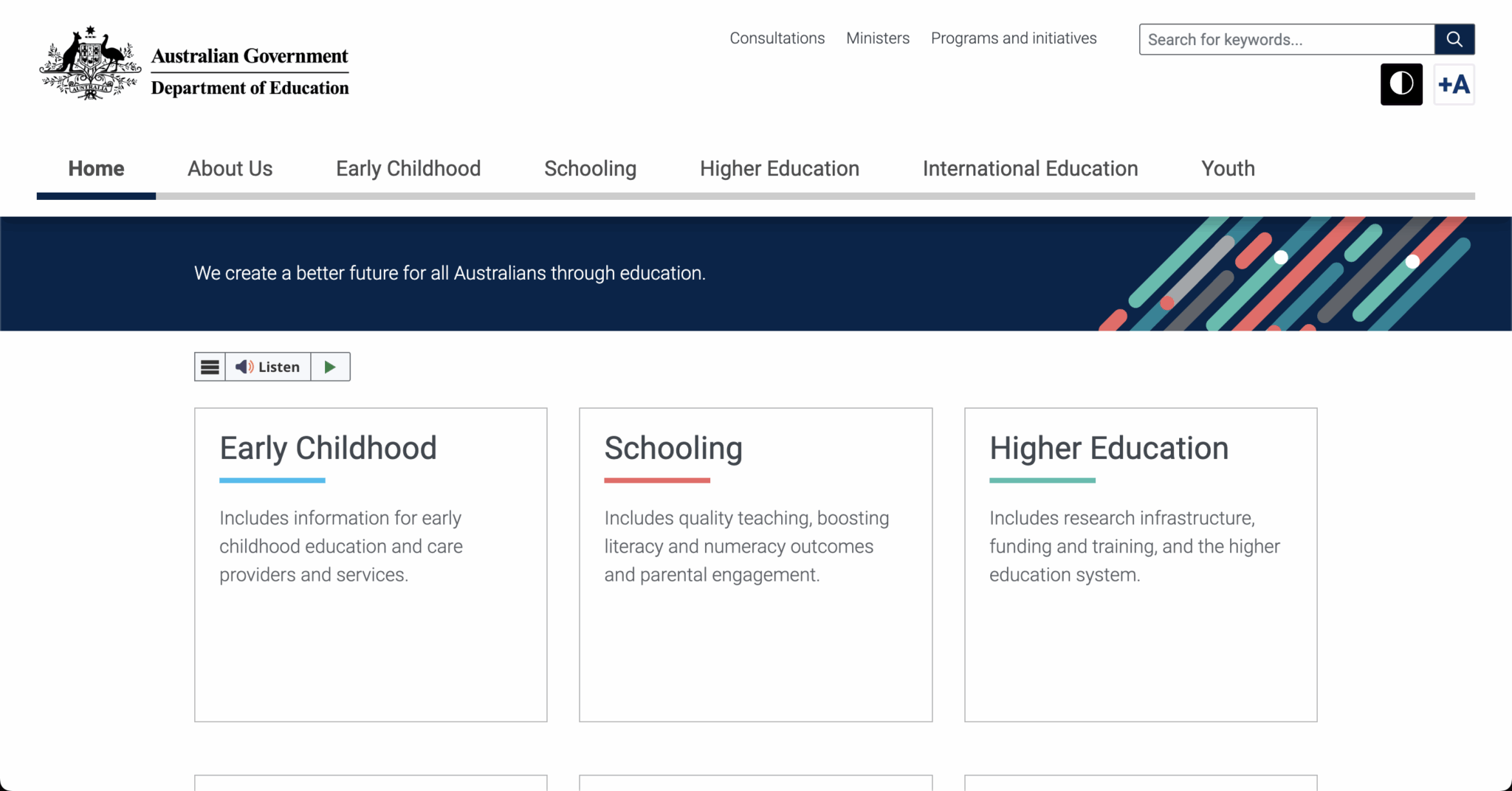Follow the Consultations link

click(777, 38)
